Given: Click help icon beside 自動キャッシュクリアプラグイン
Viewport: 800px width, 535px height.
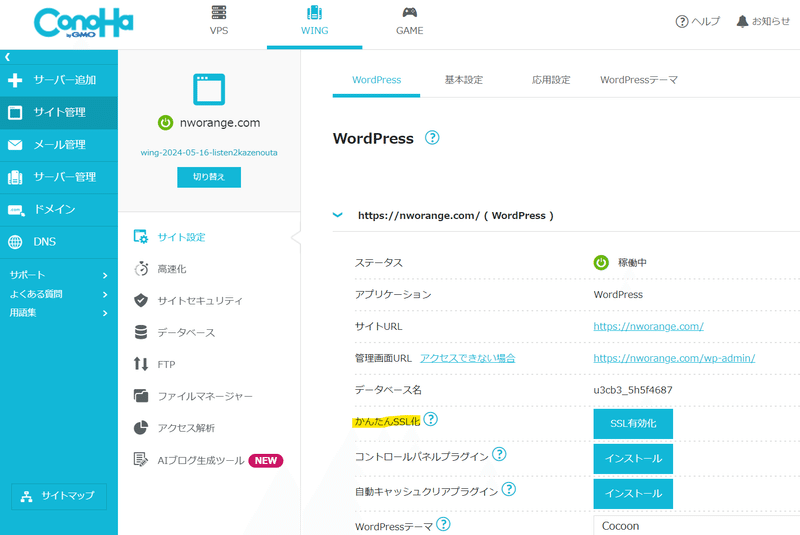Looking at the screenshot, I should coord(509,489).
